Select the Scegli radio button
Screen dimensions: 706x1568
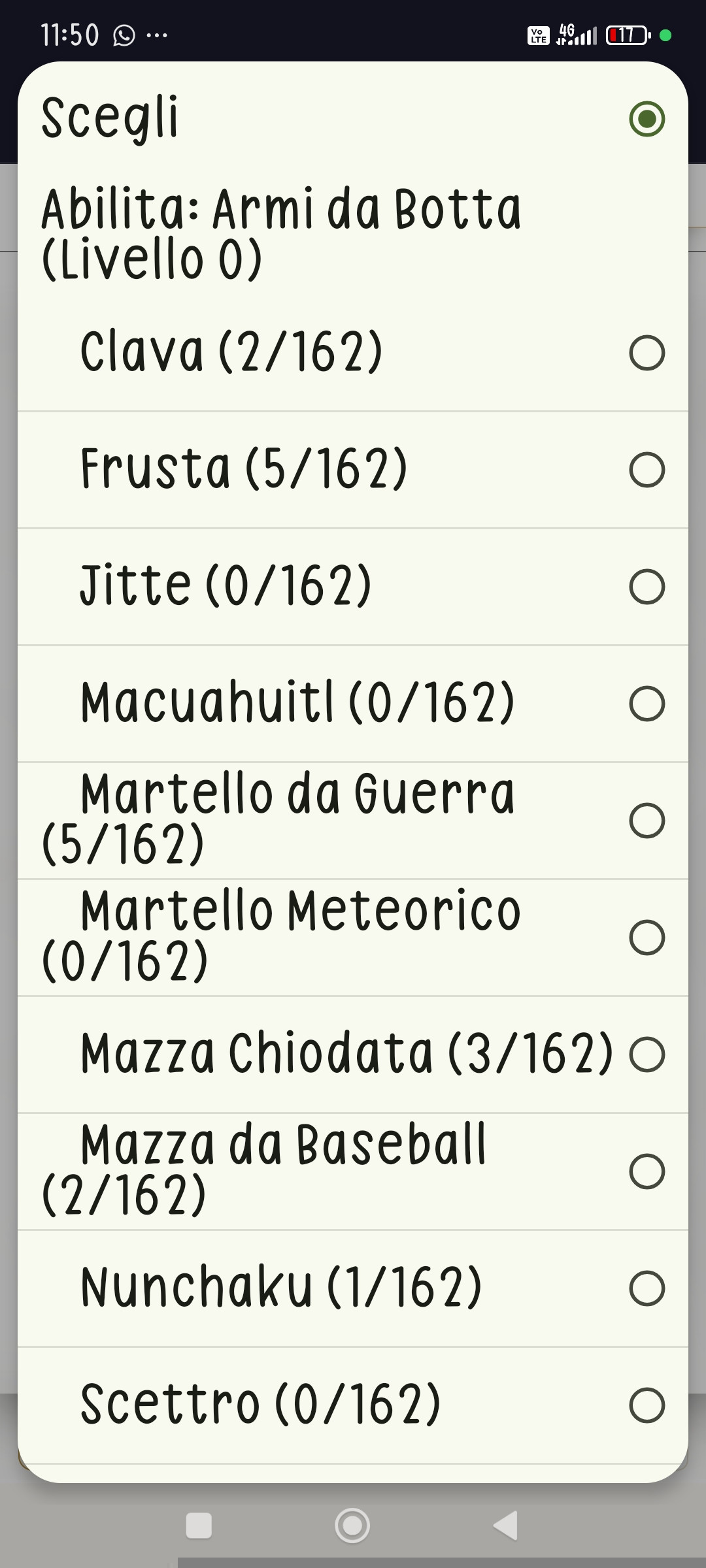pos(647,119)
